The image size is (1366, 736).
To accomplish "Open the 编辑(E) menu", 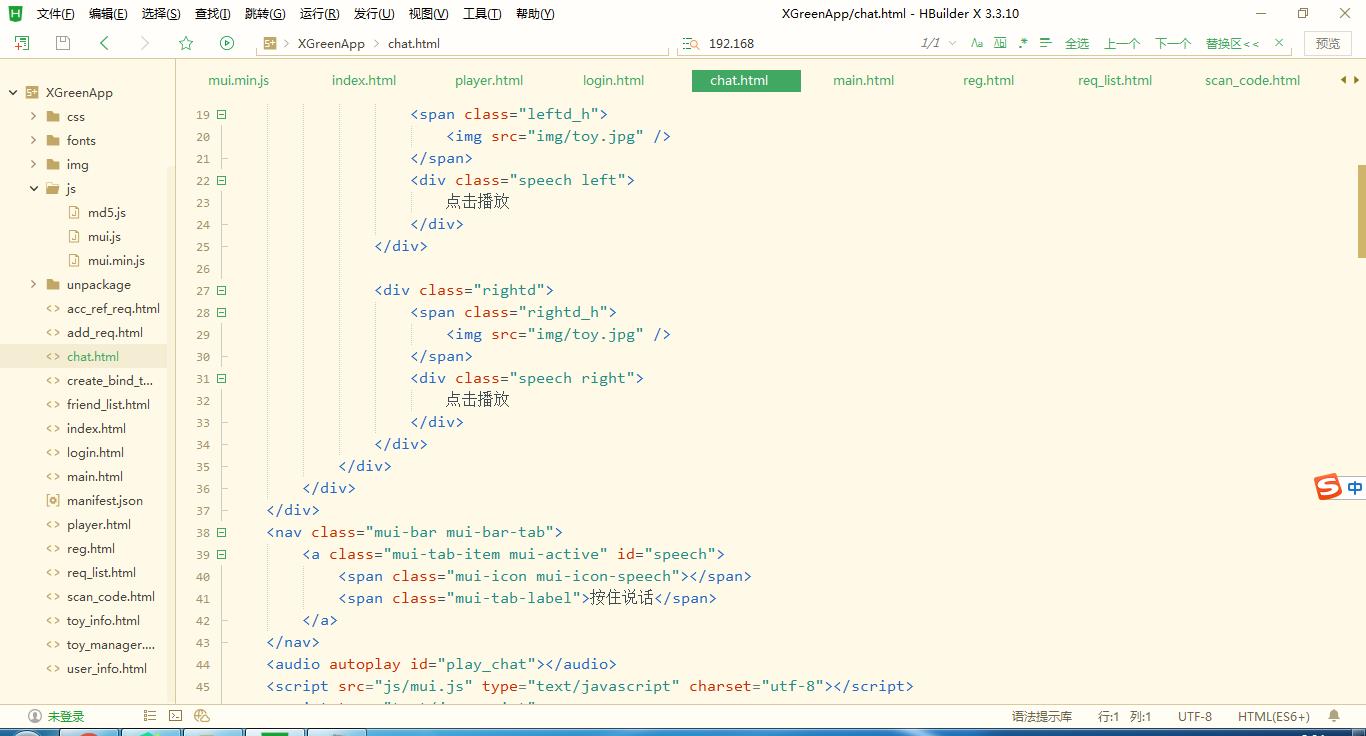I will [x=108, y=14].
